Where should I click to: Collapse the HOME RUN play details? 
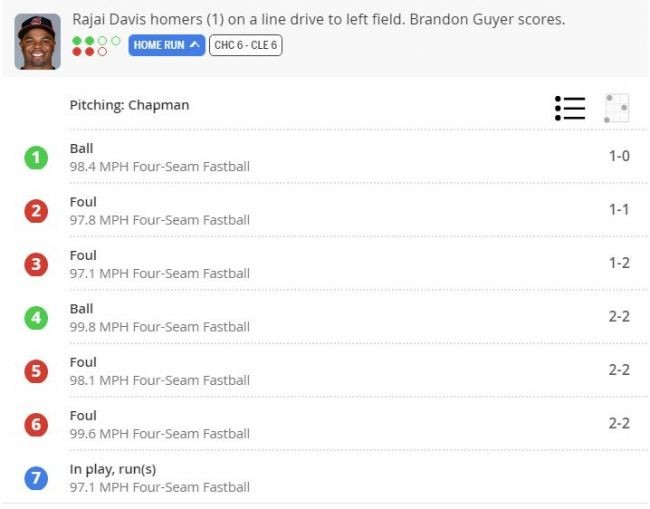[166, 45]
